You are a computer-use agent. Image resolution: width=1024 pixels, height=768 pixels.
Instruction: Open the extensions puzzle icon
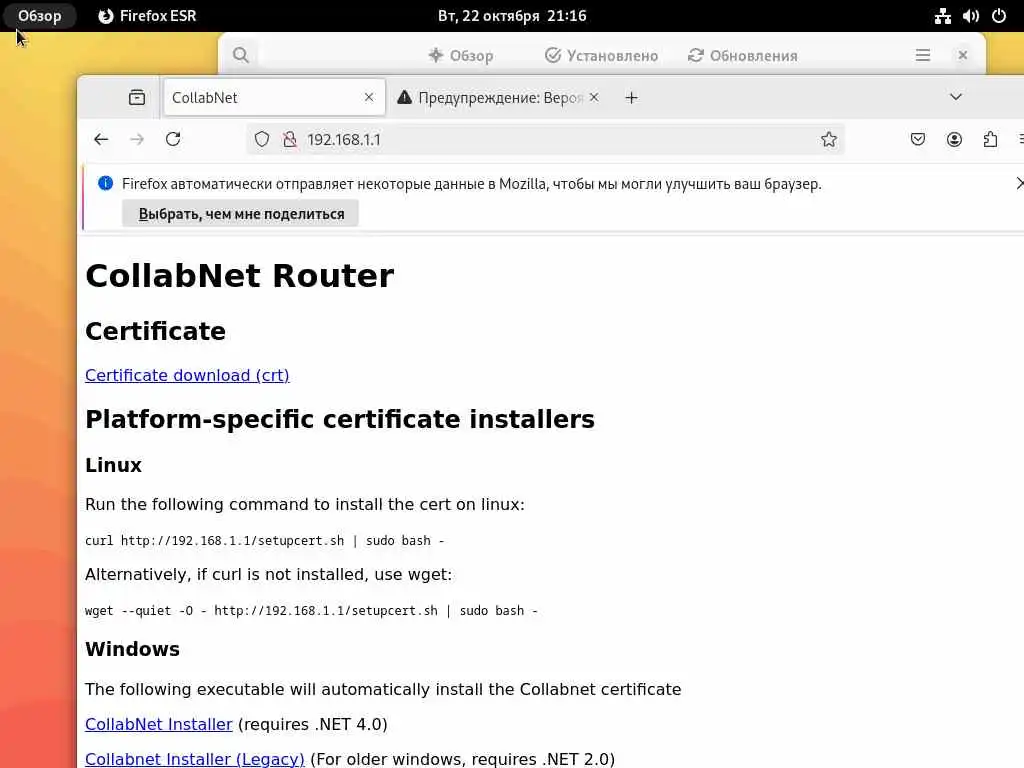click(990, 139)
